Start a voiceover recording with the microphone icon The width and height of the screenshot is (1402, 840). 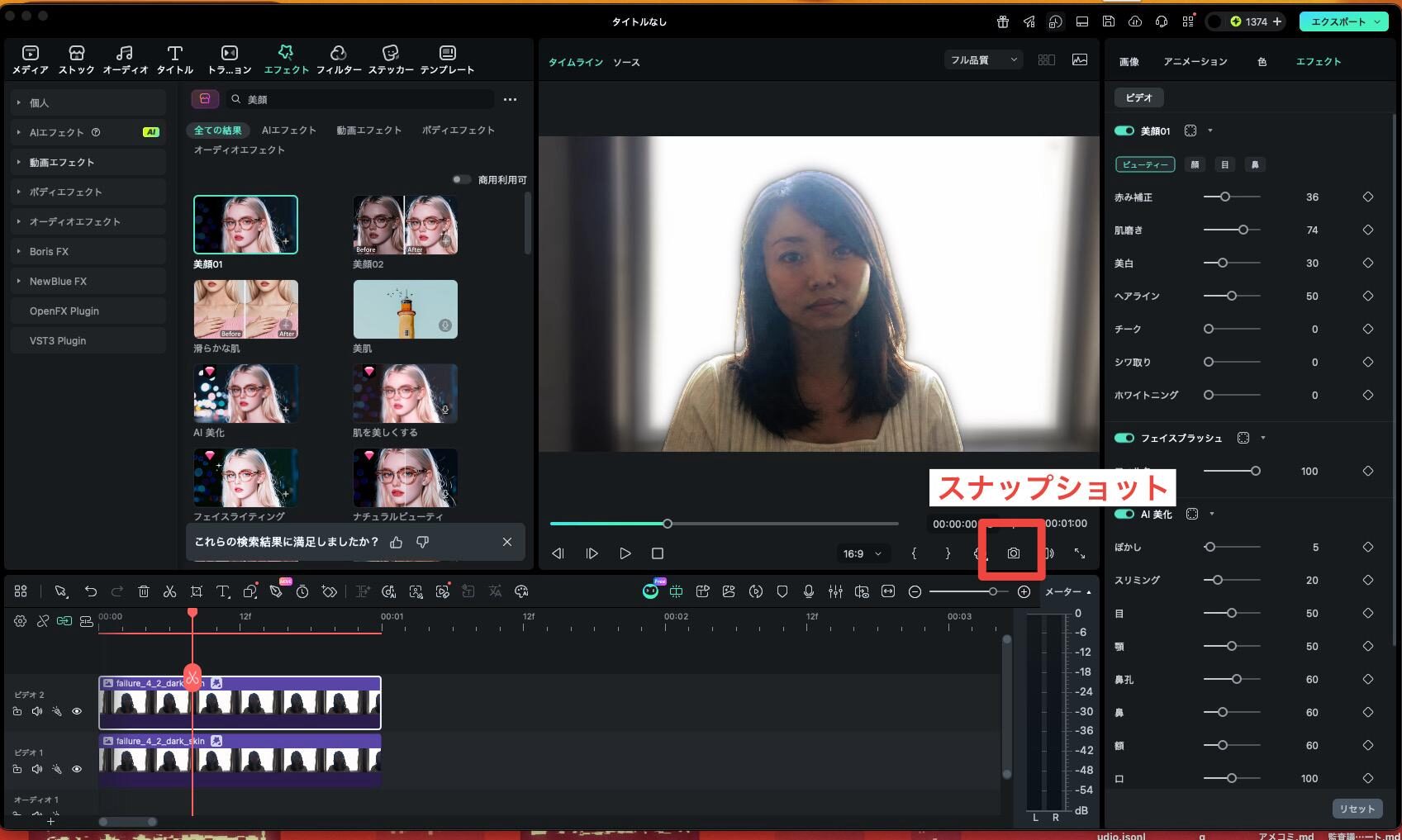coord(809,591)
